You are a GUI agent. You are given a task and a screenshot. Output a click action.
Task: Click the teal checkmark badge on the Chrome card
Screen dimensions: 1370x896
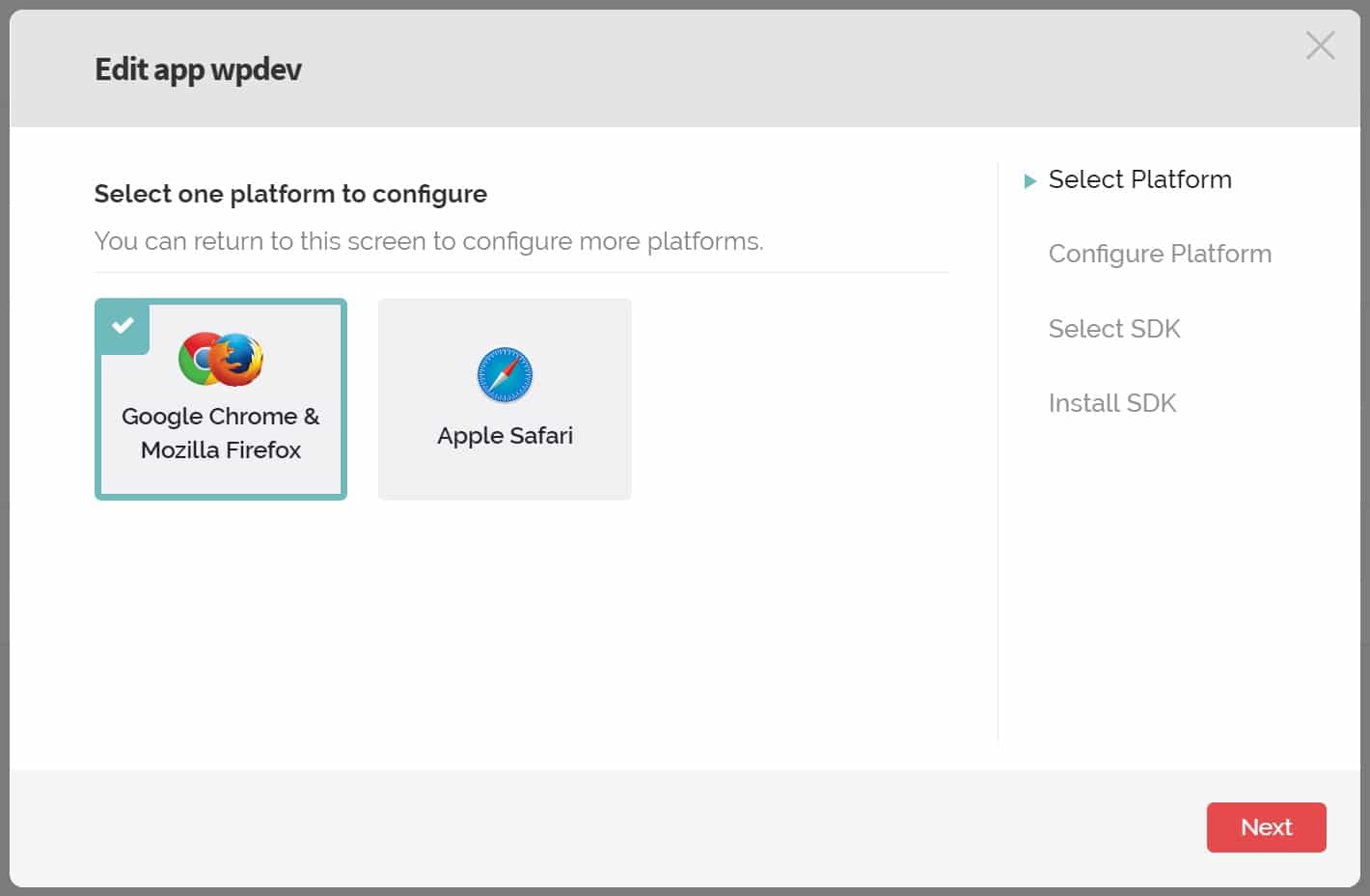pos(123,327)
